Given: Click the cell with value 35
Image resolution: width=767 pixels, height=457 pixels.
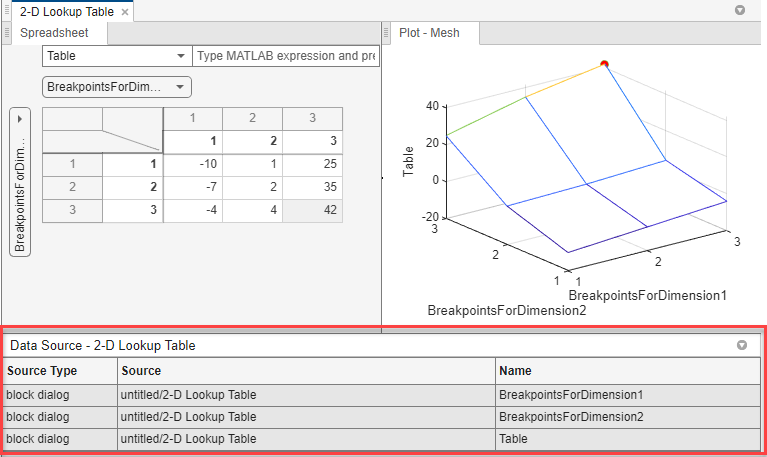Looking at the screenshot, I should [x=312, y=187].
